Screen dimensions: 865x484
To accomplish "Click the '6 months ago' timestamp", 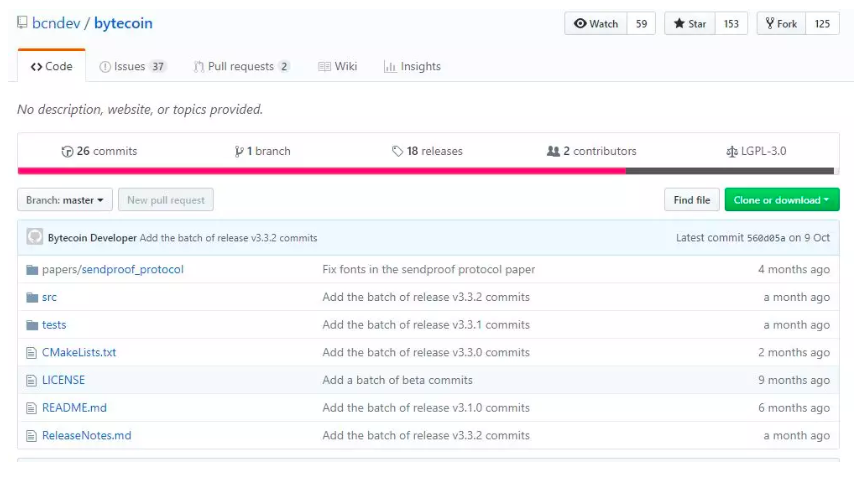I will click(x=794, y=408).
